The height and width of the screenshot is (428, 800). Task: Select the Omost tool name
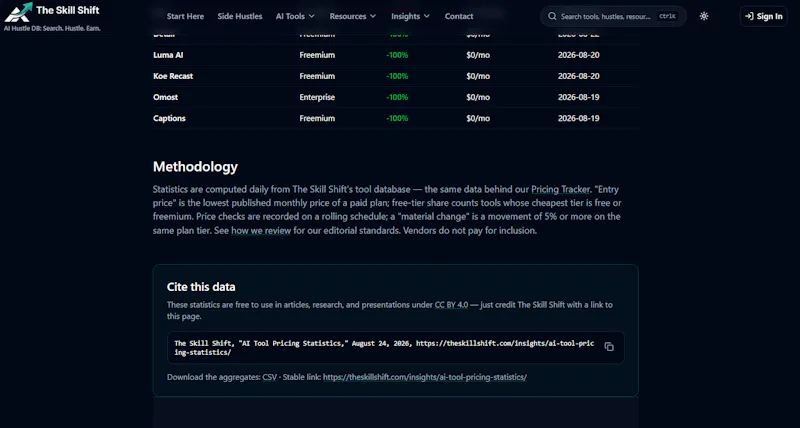tap(165, 97)
